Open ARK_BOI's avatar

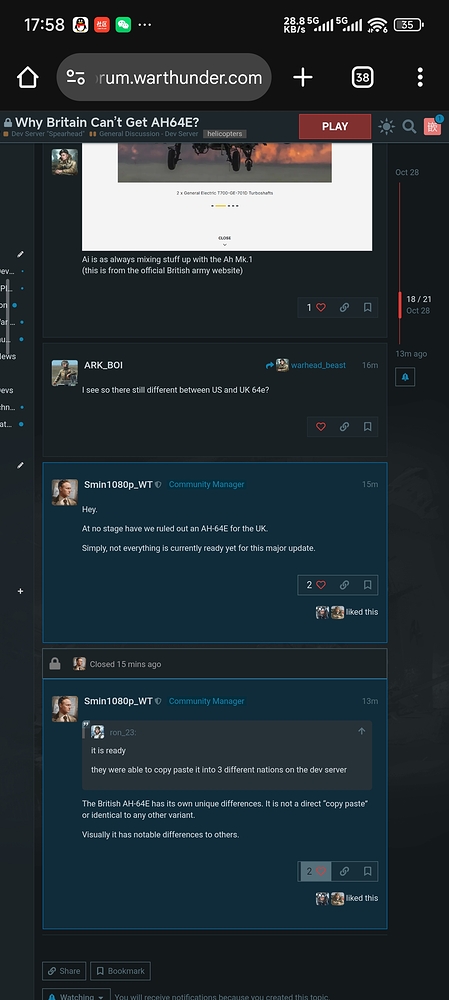coord(64,372)
